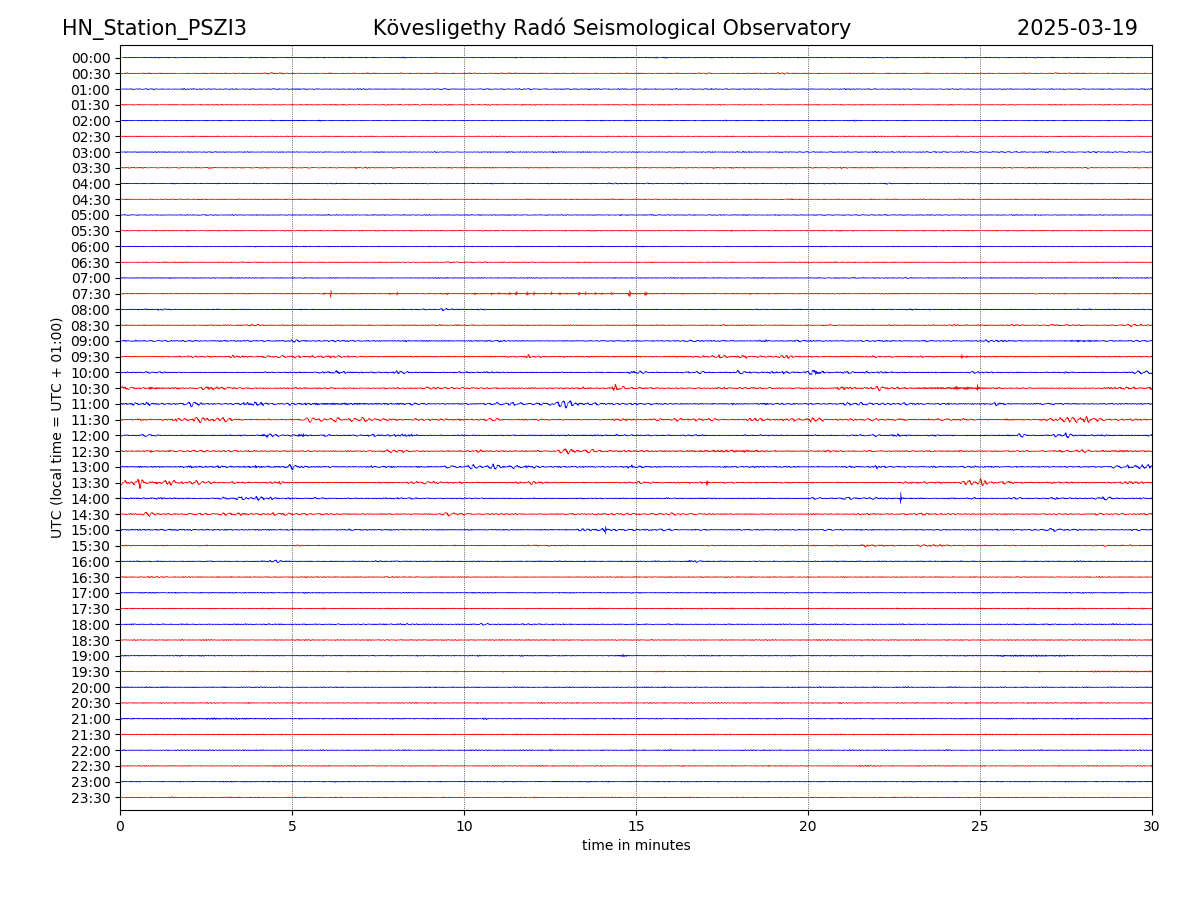This screenshot has width=1200, height=900.
Task: Select the 10:30 row label
Action: click(x=90, y=389)
